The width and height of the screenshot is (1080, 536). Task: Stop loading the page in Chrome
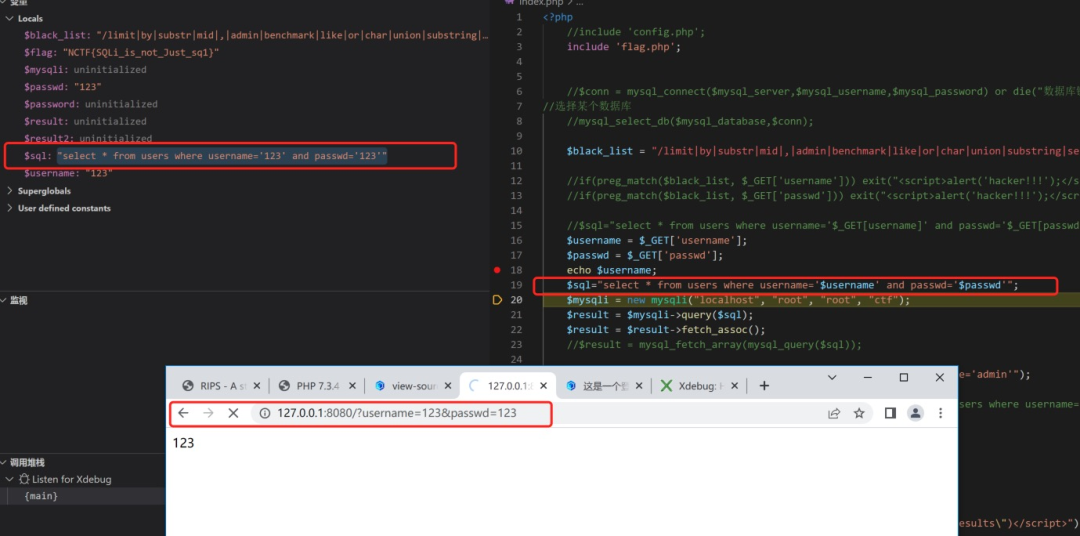(x=233, y=413)
